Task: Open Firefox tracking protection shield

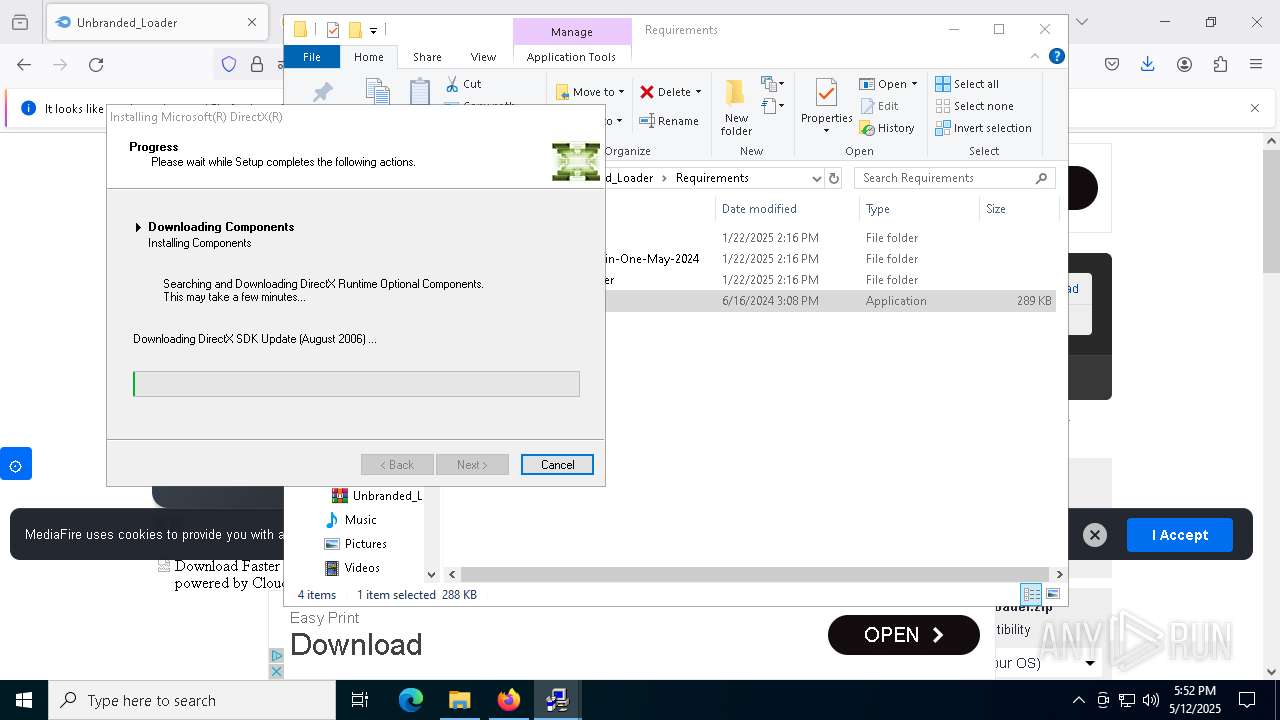Action: point(229,65)
